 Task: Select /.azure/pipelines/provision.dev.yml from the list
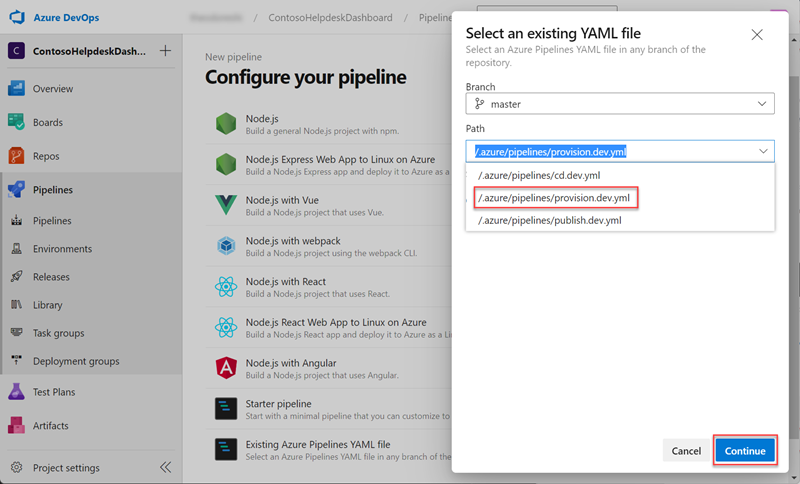pos(620,198)
